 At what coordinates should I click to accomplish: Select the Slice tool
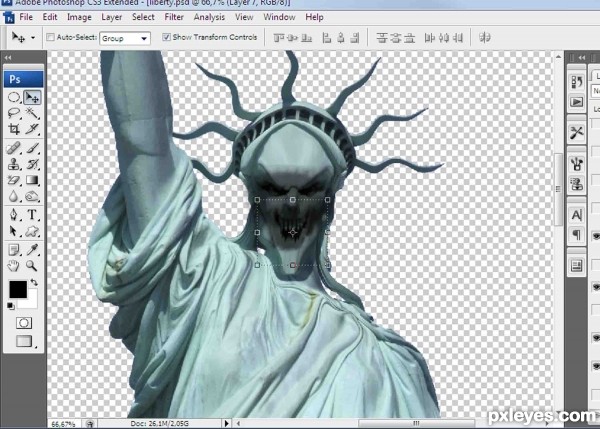tap(32, 129)
